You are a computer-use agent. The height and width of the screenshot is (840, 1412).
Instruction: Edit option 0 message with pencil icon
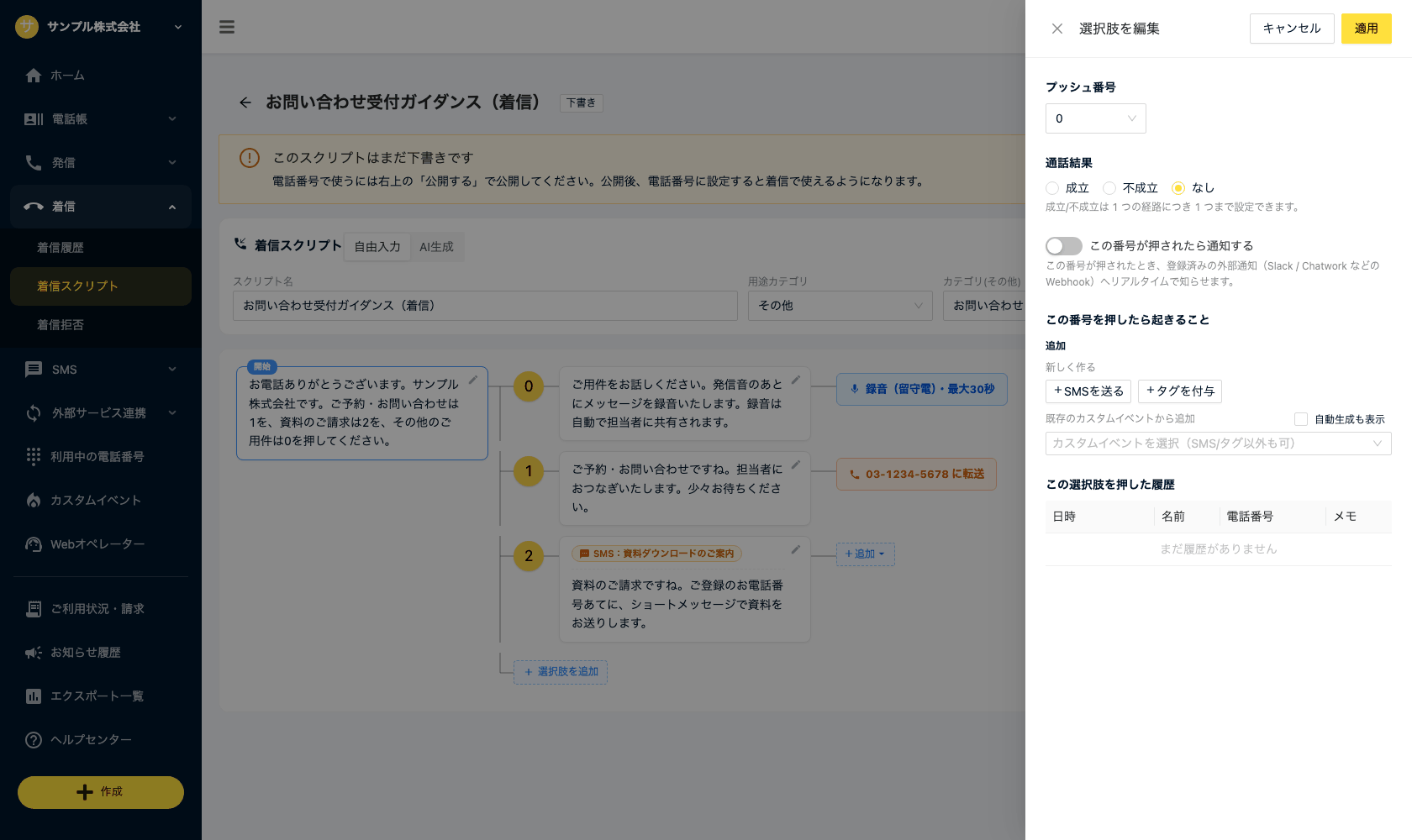(795, 380)
